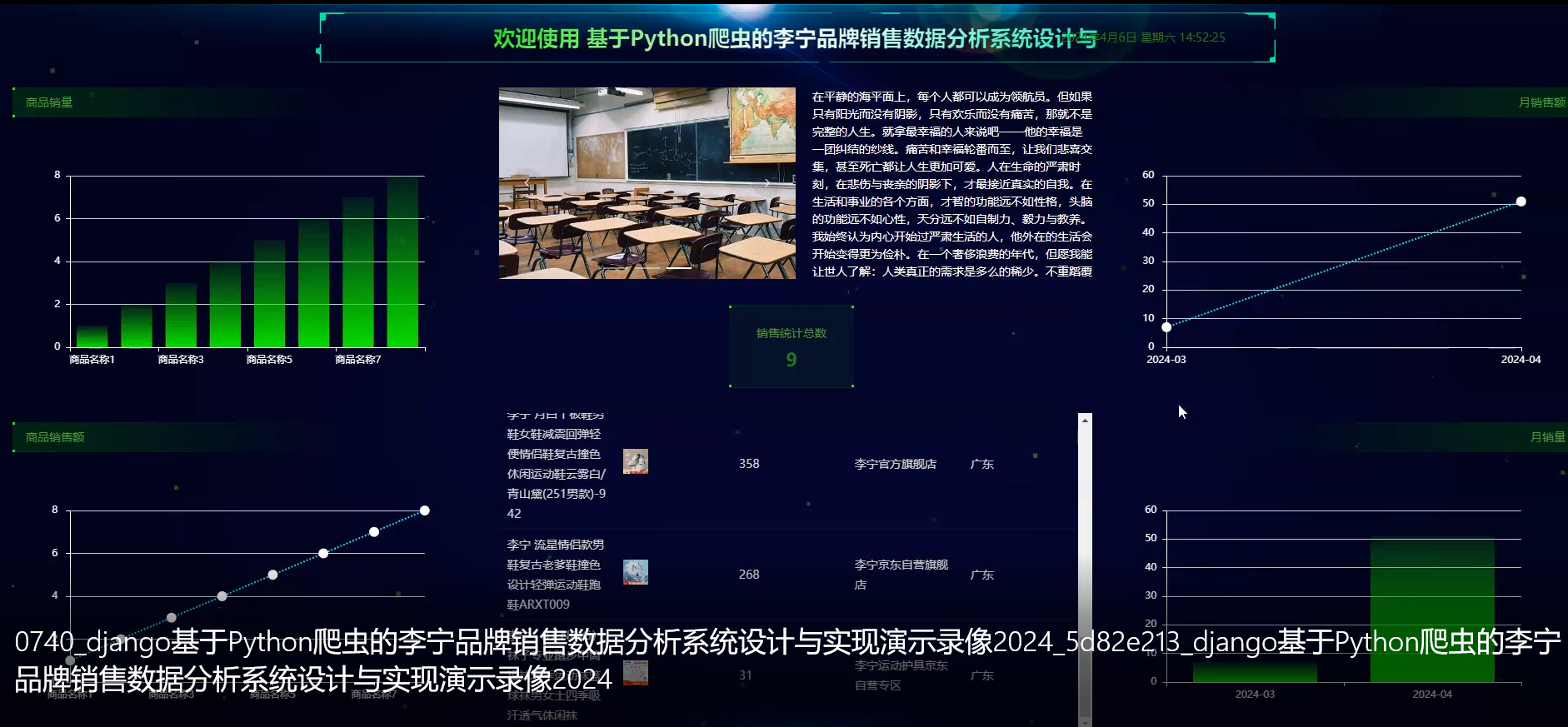Click the point at value 6 in 商品销售额 chart

323,553
